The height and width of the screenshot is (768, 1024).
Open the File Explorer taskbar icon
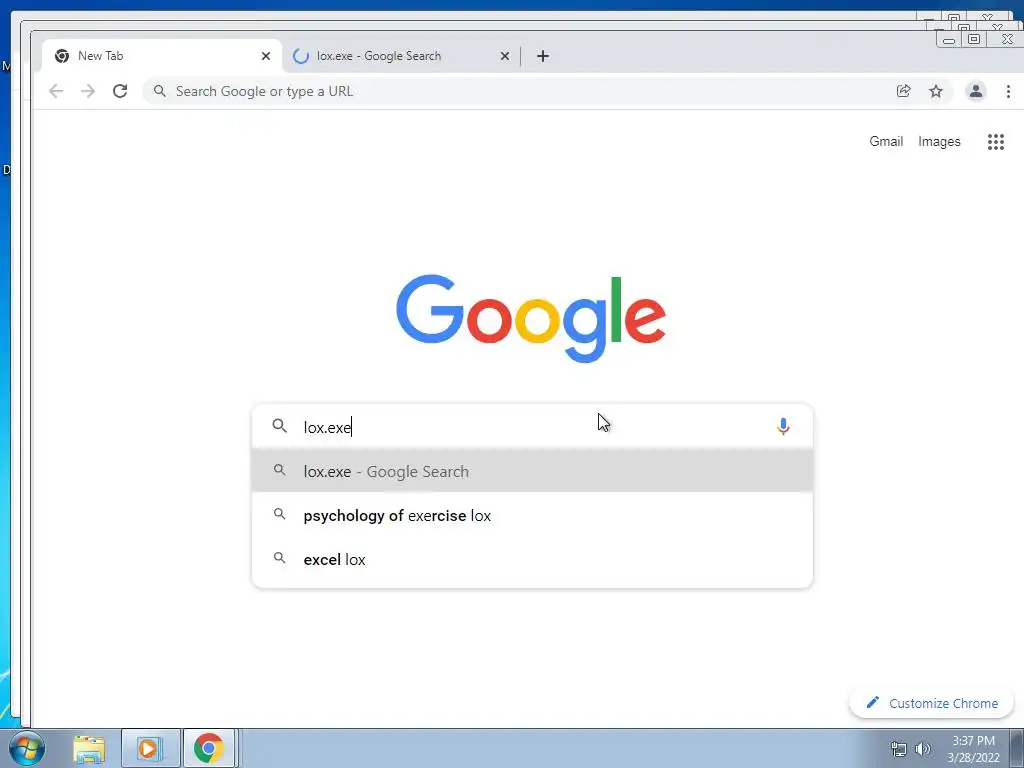coord(89,748)
